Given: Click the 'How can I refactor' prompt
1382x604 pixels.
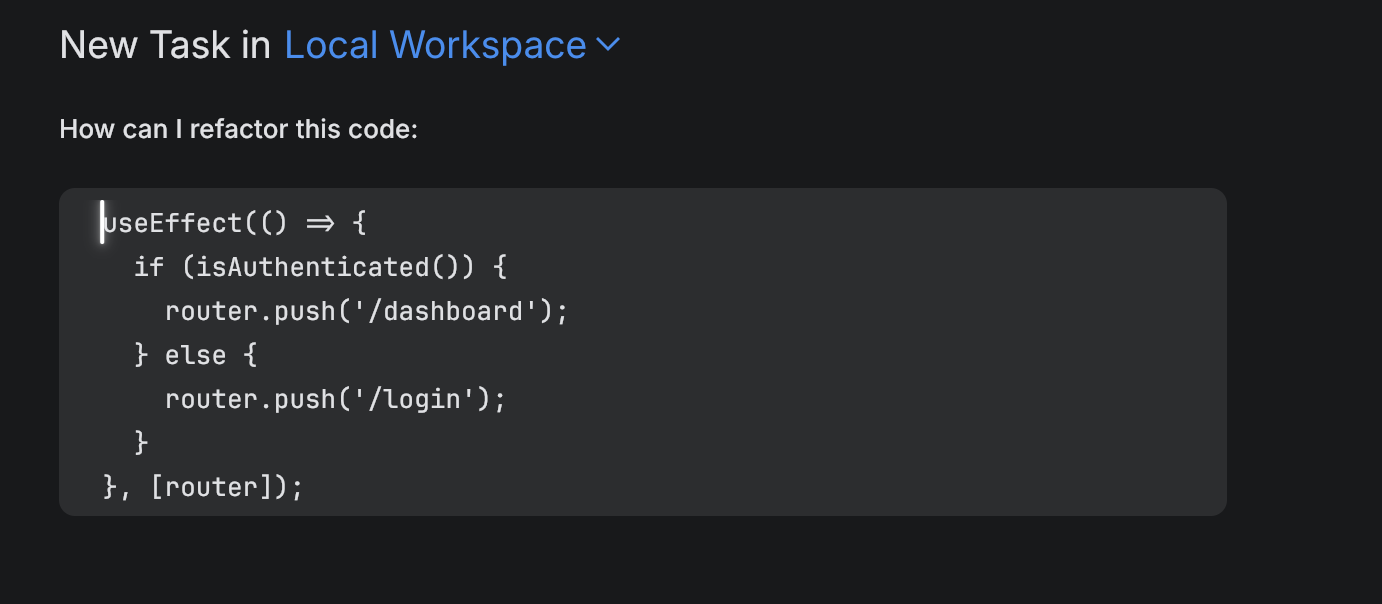Looking at the screenshot, I should tap(238, 128).
